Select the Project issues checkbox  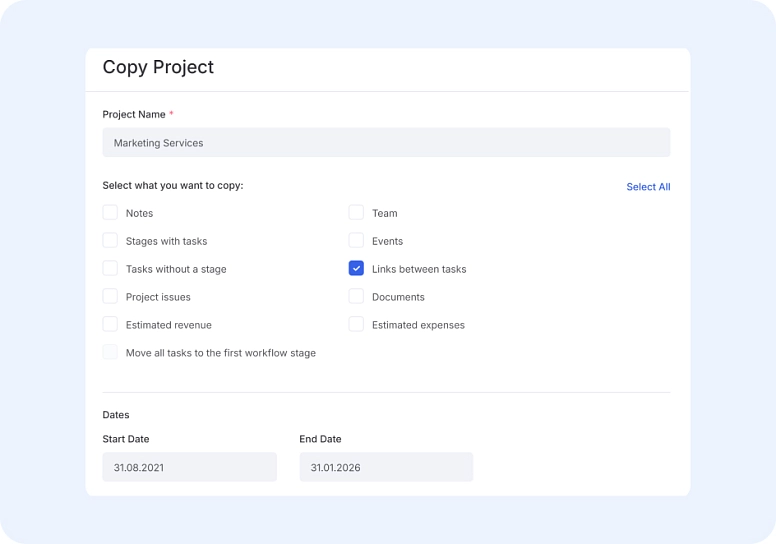(110, 297)
